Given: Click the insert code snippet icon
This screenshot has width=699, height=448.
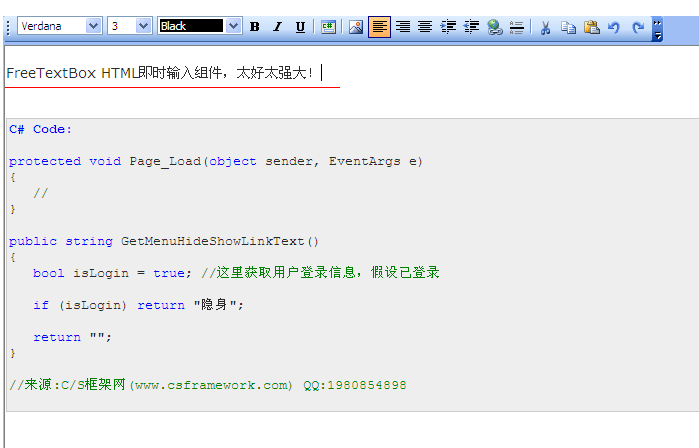Looking at the screenshot, I should pos(329,27).
